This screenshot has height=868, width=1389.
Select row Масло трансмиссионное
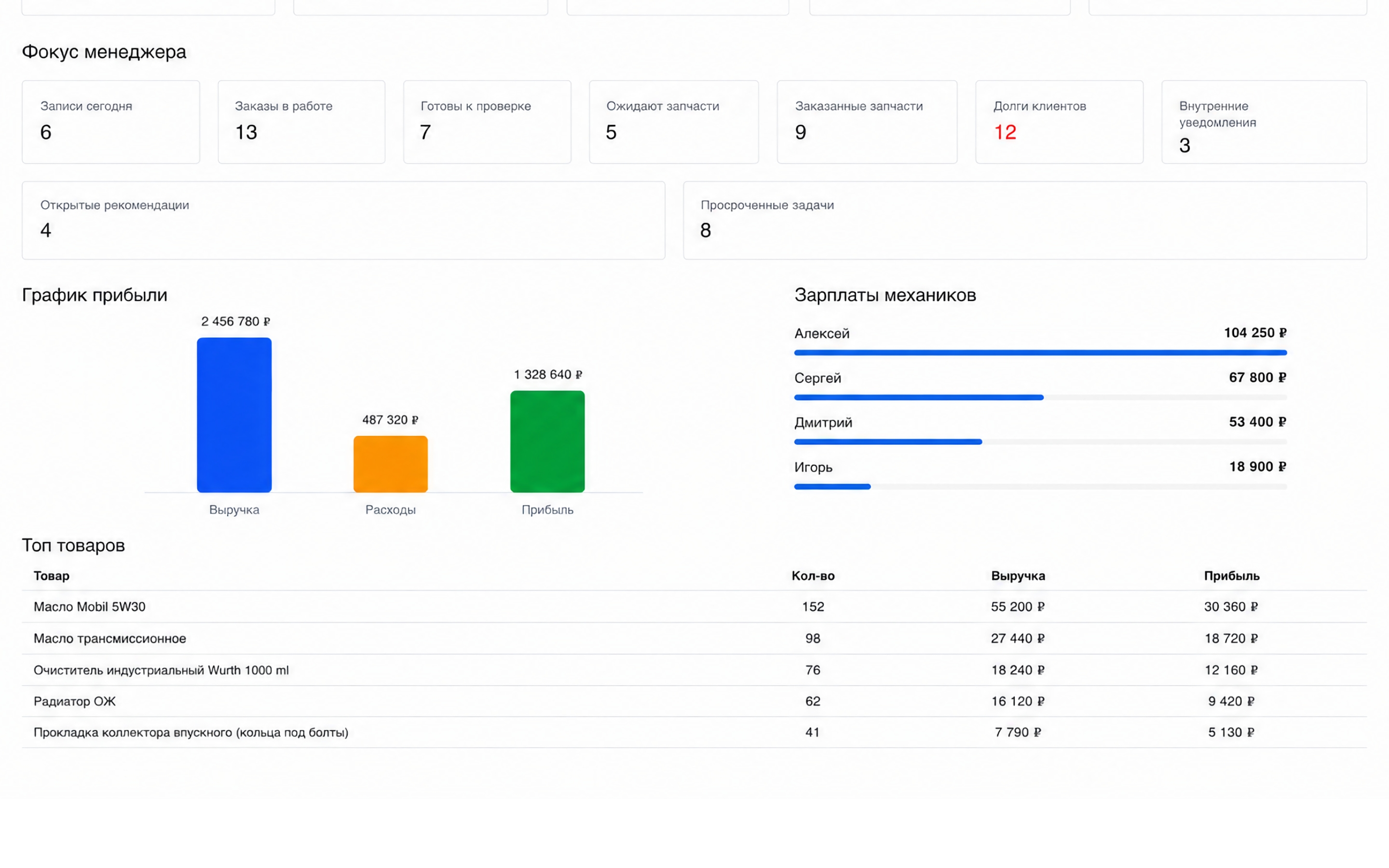point(694,638)
